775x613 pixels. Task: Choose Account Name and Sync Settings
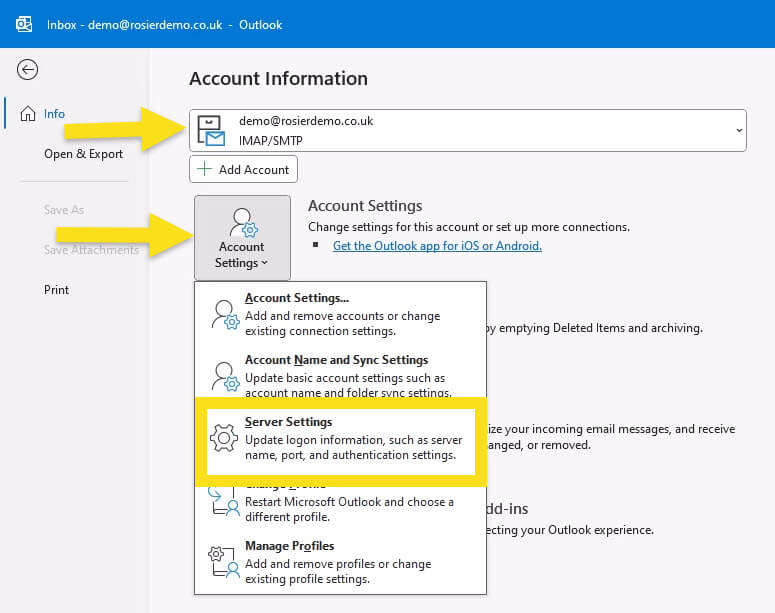tap(341, 376)
